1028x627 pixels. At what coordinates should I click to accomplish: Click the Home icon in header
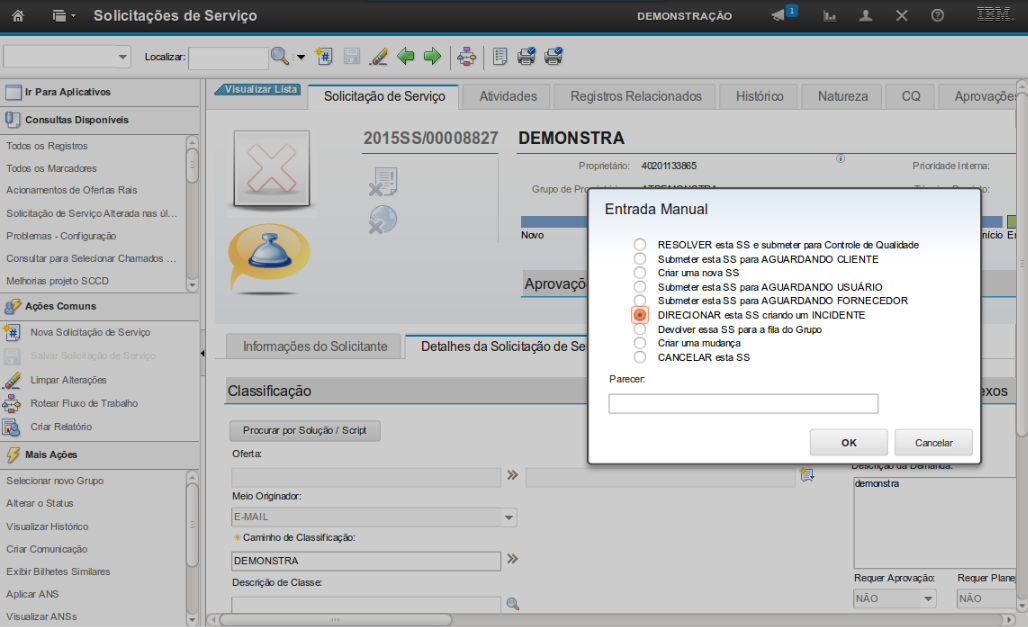pyautogui.click(x=17, y=16)
